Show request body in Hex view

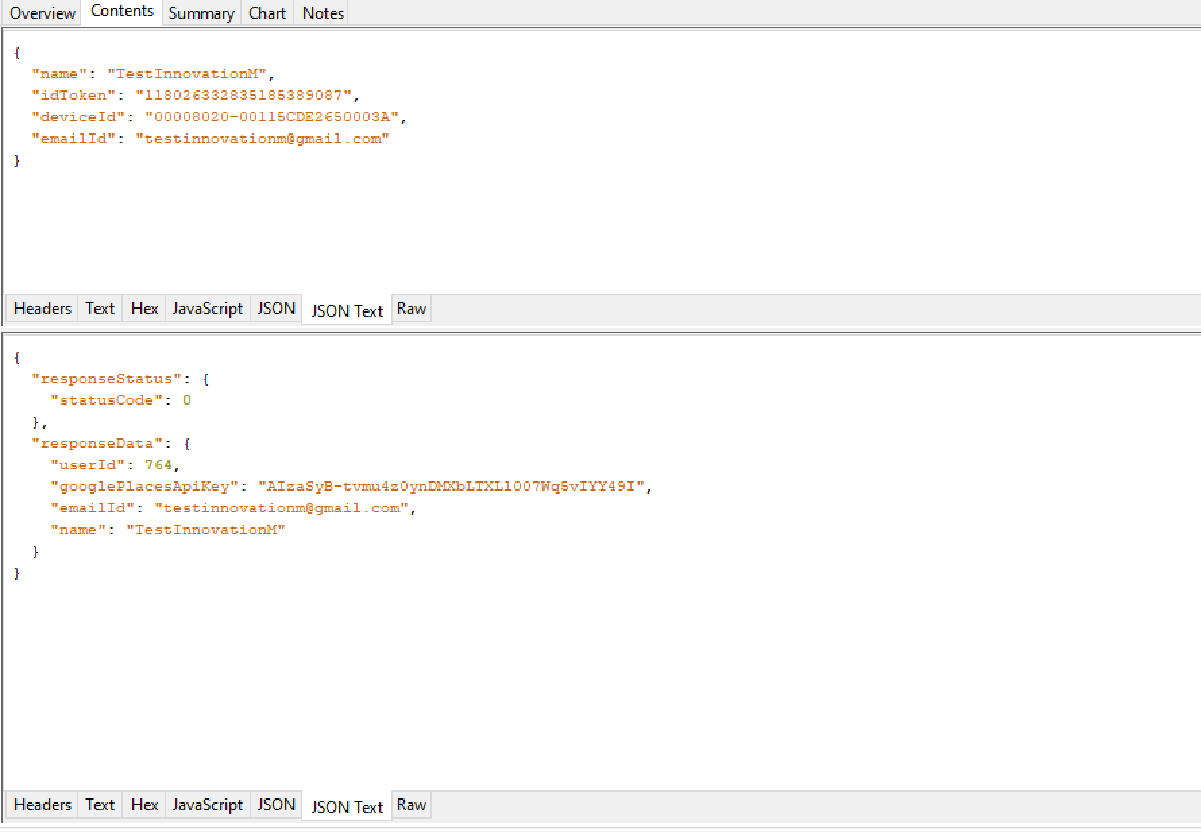point(144,308)
